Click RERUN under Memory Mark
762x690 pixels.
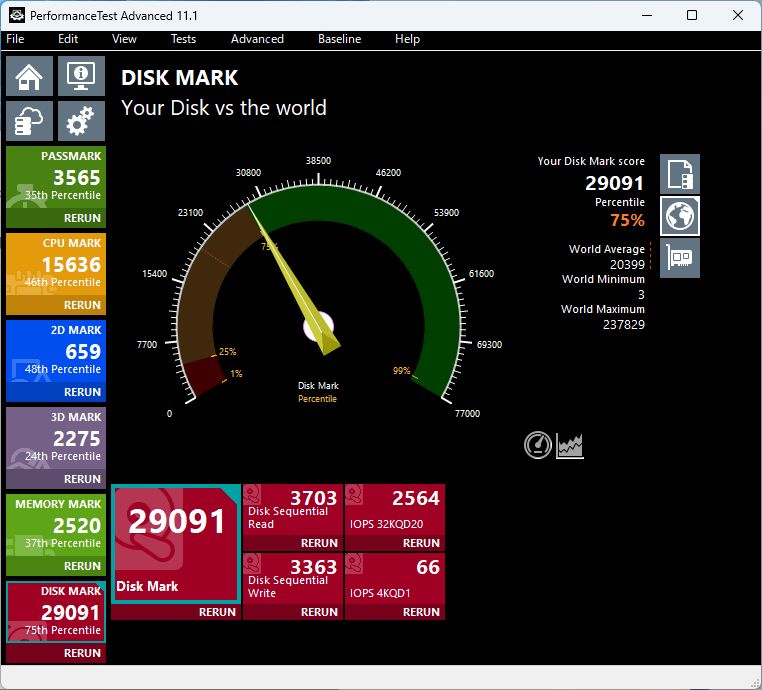click(82, 566)
